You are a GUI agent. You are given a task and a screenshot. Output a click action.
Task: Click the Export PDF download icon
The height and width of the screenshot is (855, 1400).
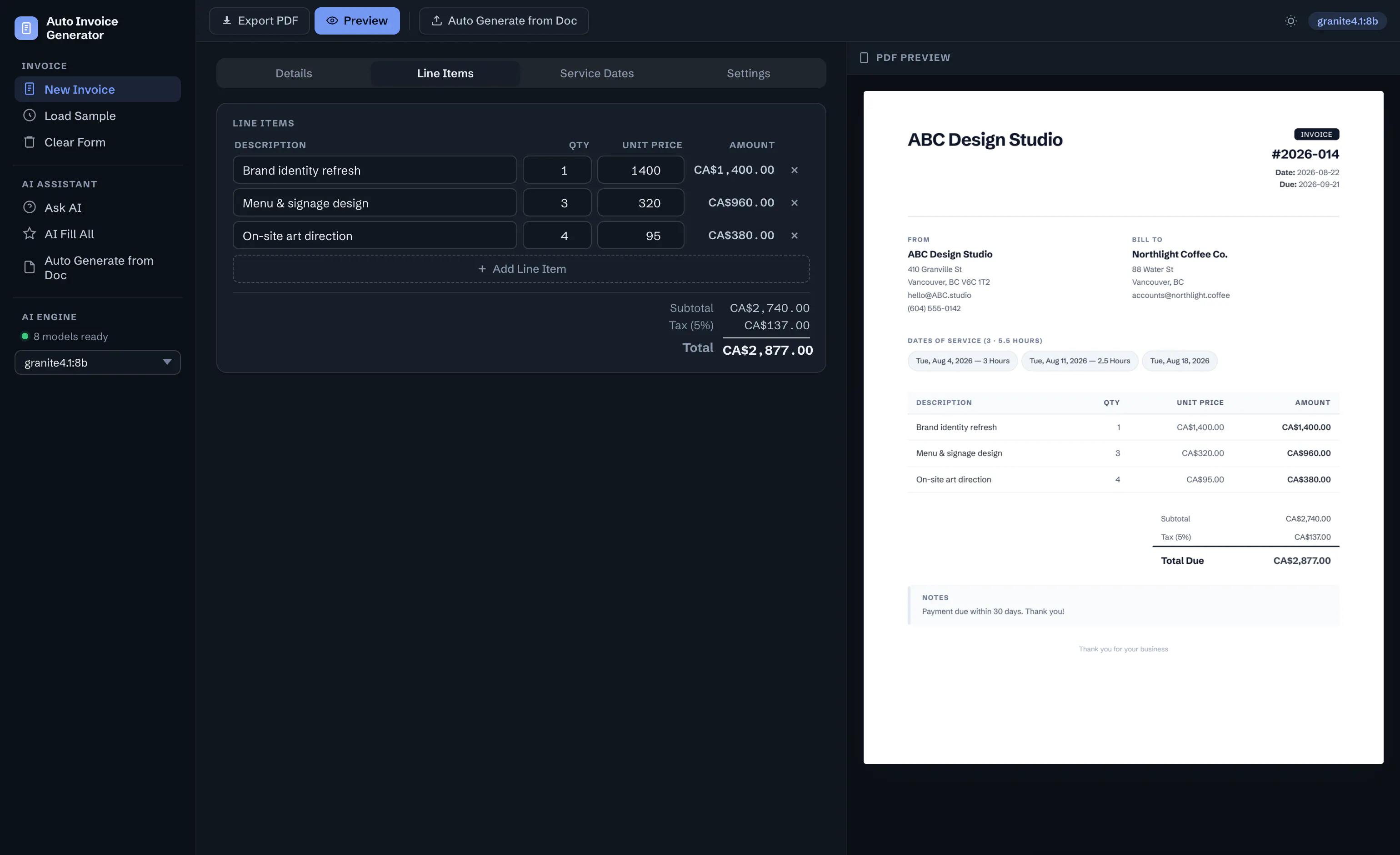227,20
